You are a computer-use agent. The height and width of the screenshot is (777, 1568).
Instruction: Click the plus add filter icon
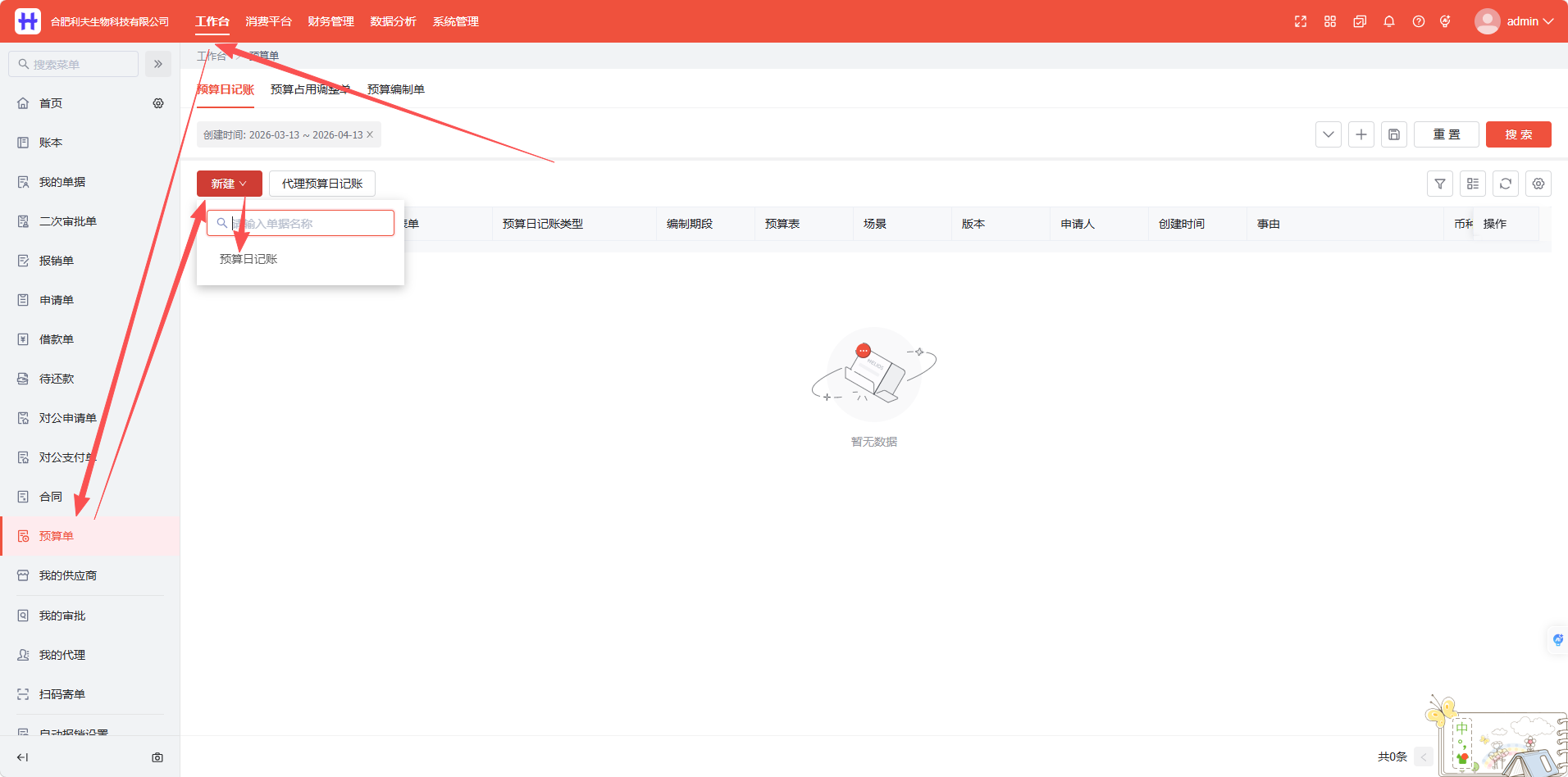tap(1361, 134)
